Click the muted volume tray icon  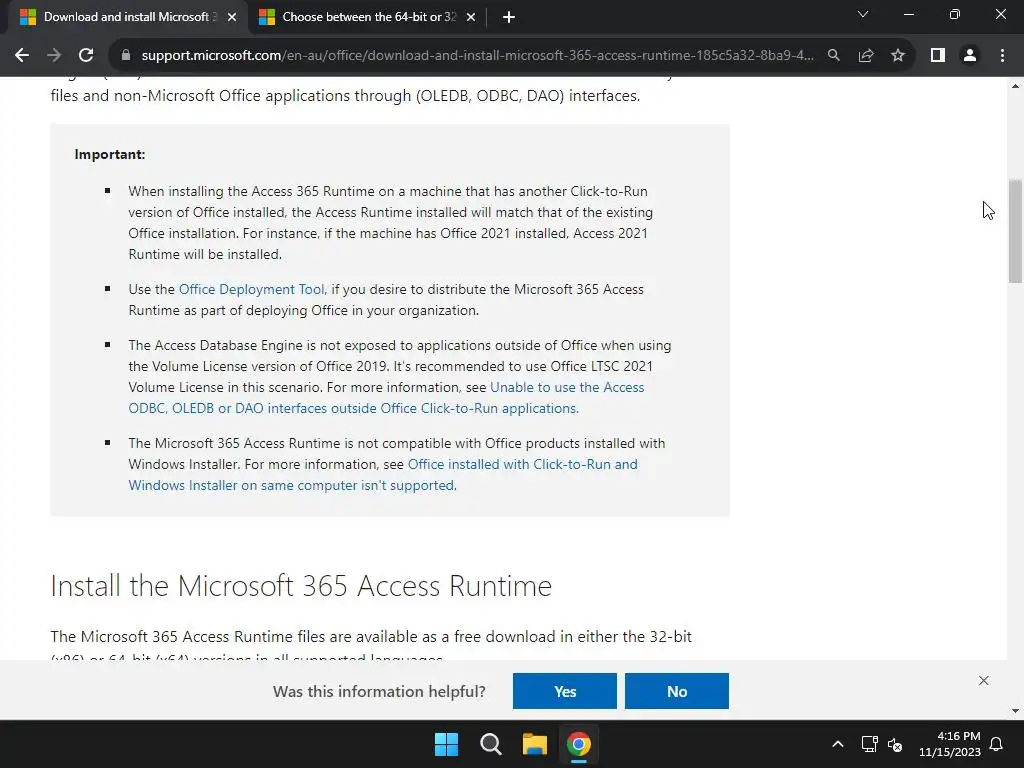pos(895,744)
